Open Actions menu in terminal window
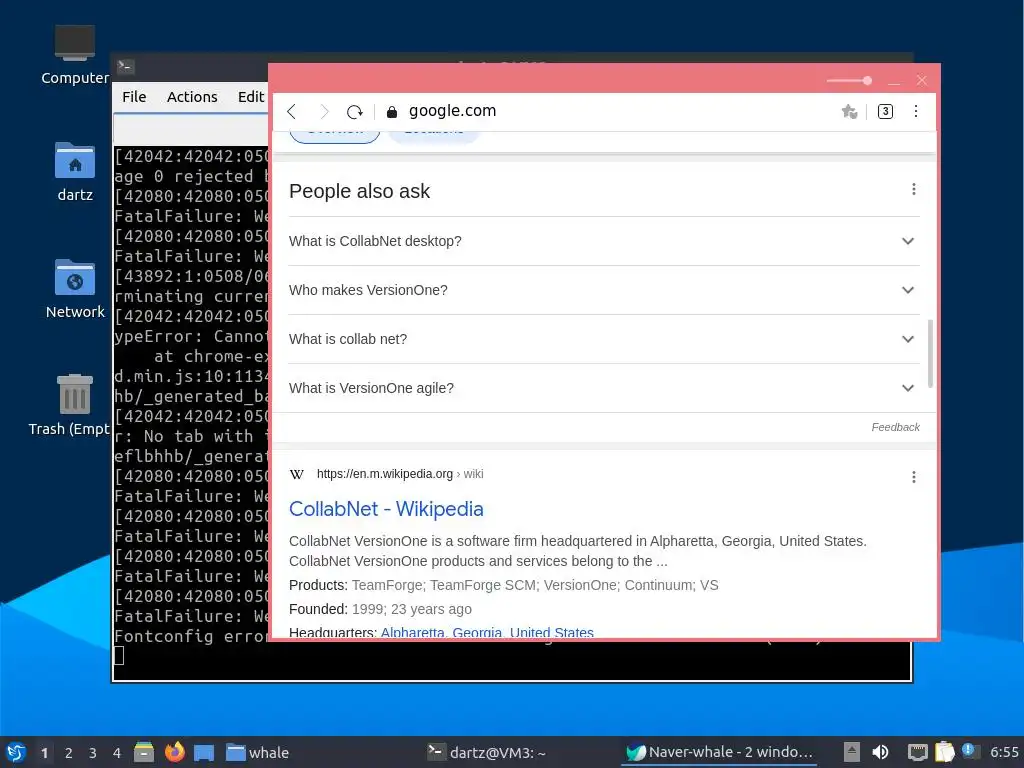This screenshot has height=768, width=1024. (192, 97)
